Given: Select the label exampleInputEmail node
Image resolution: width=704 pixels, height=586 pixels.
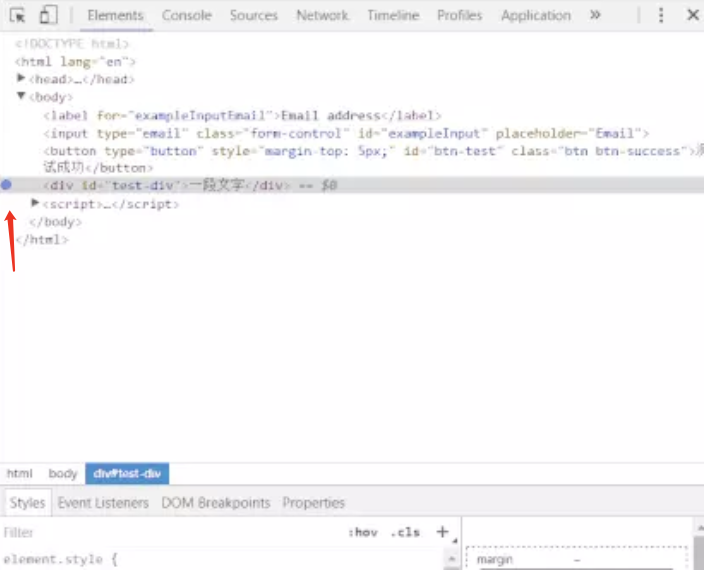Looking at the screenshot, I should [242, 115].
